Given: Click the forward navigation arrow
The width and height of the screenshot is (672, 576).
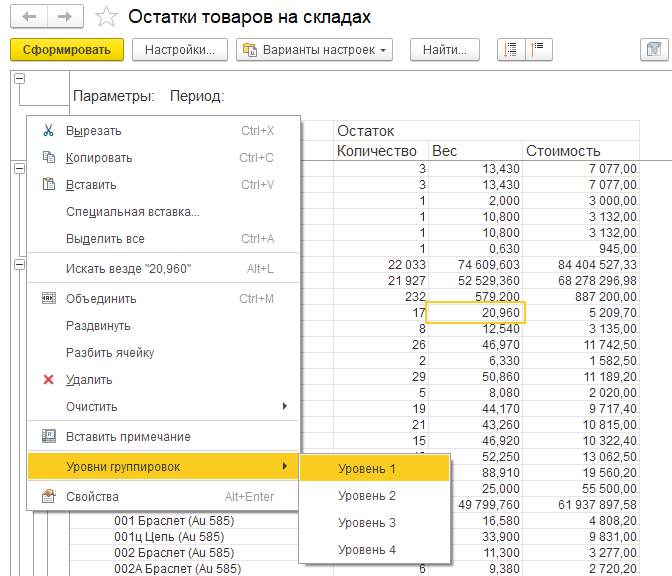Looking at the screenshot, I should tap(65, 17).
